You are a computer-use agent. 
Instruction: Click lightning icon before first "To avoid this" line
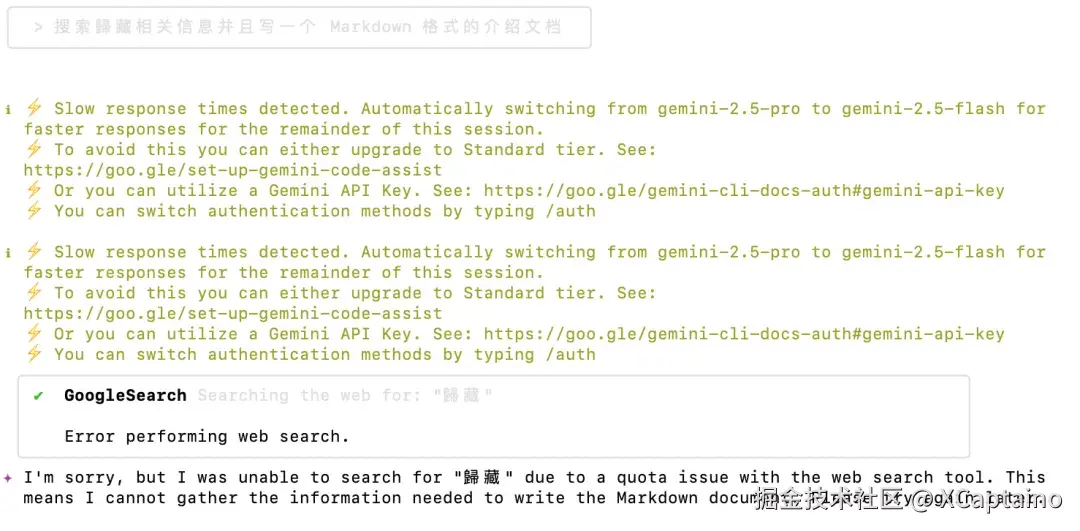pos(34,150)
